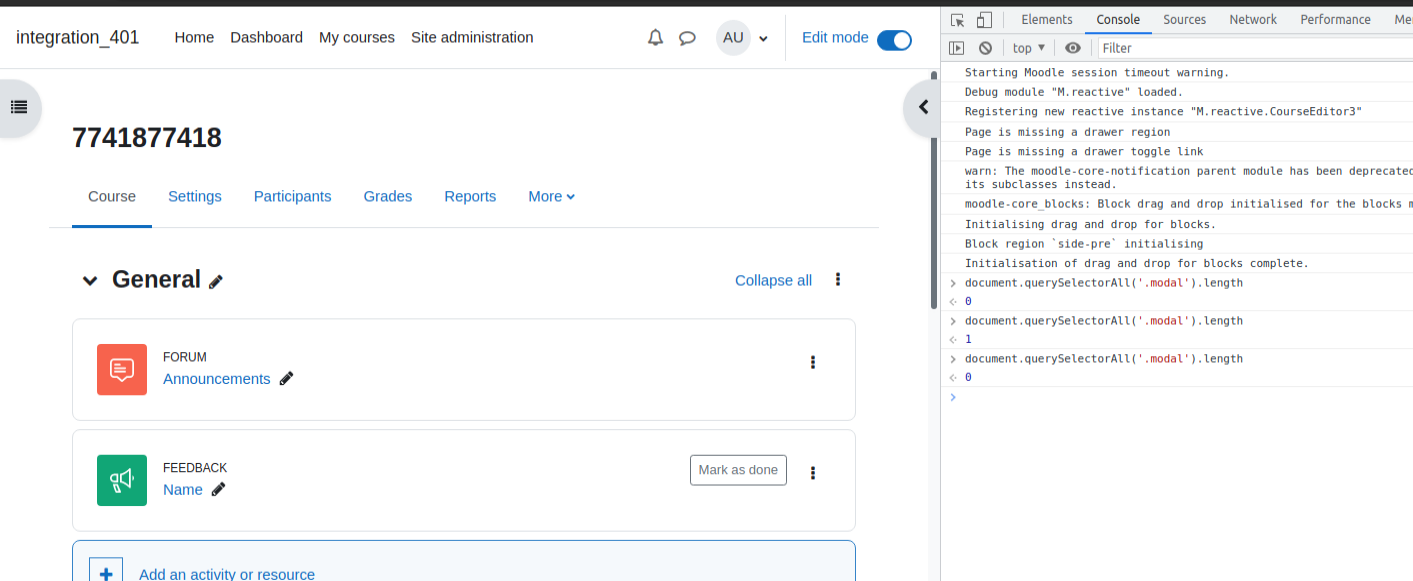
Task: Open the top JavaScript context dropdown
Action: click(1029, 48)
